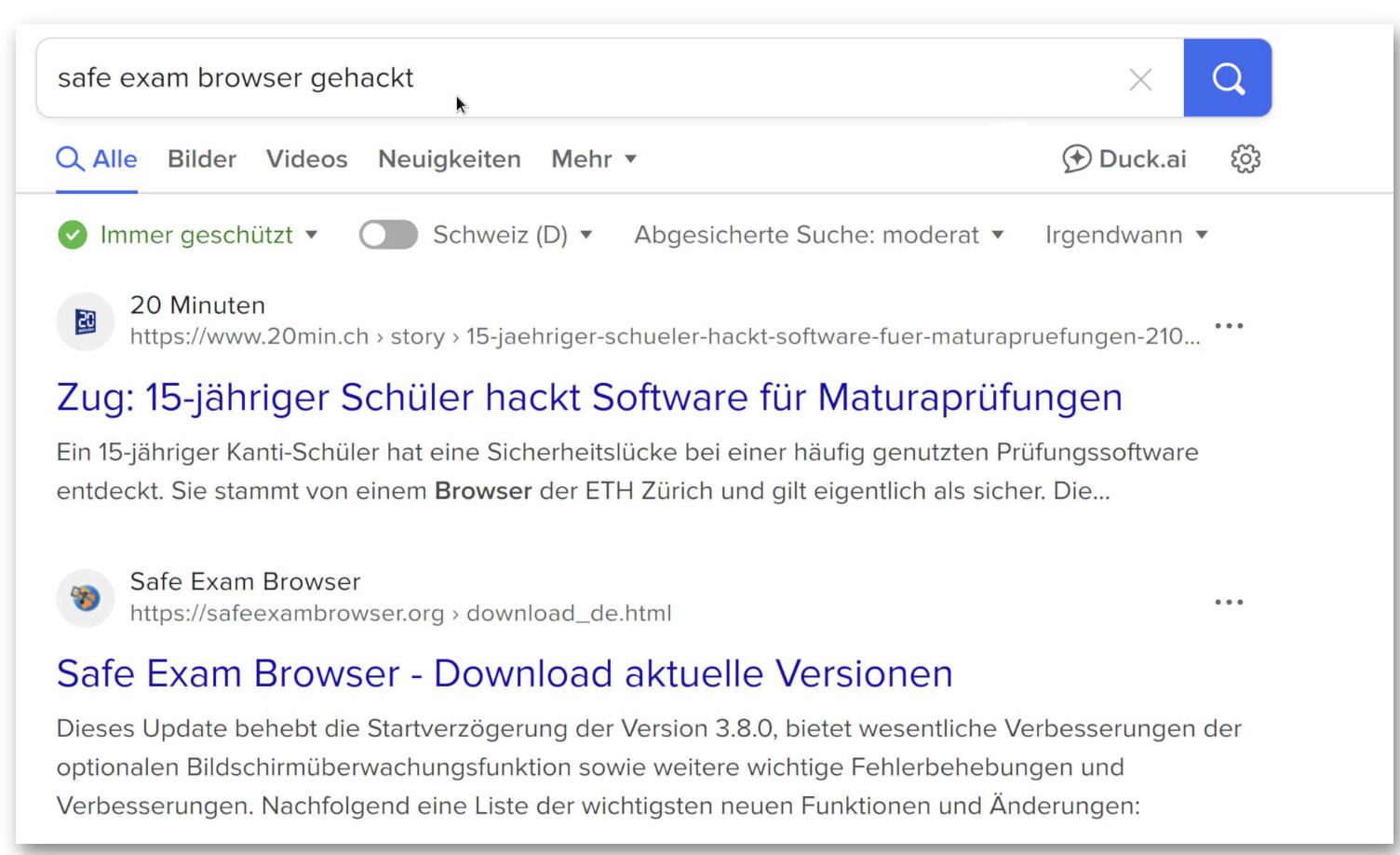Switch to the Neuigkeiten tab
1400x855 pixels.
tap(450, 159)
